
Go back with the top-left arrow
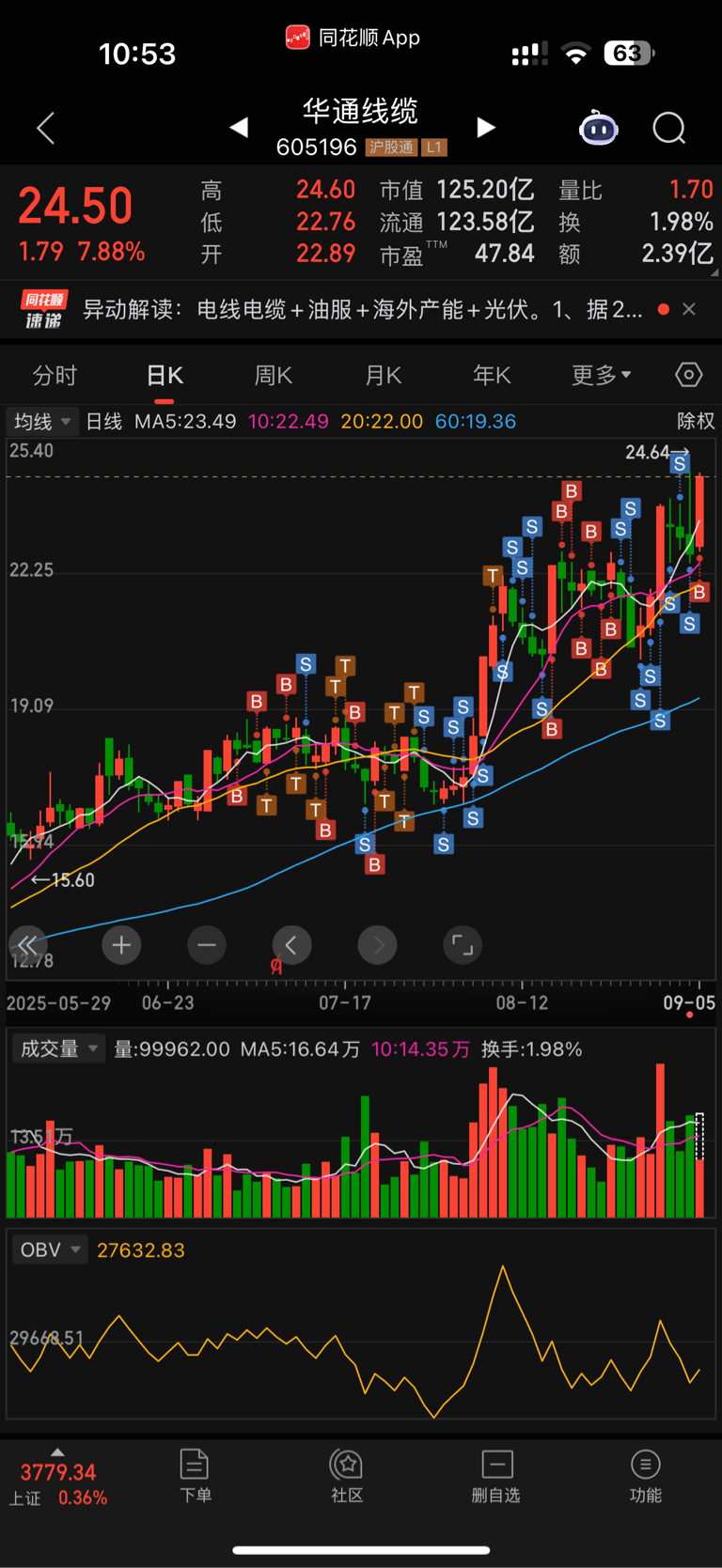(x=45, y=128)
